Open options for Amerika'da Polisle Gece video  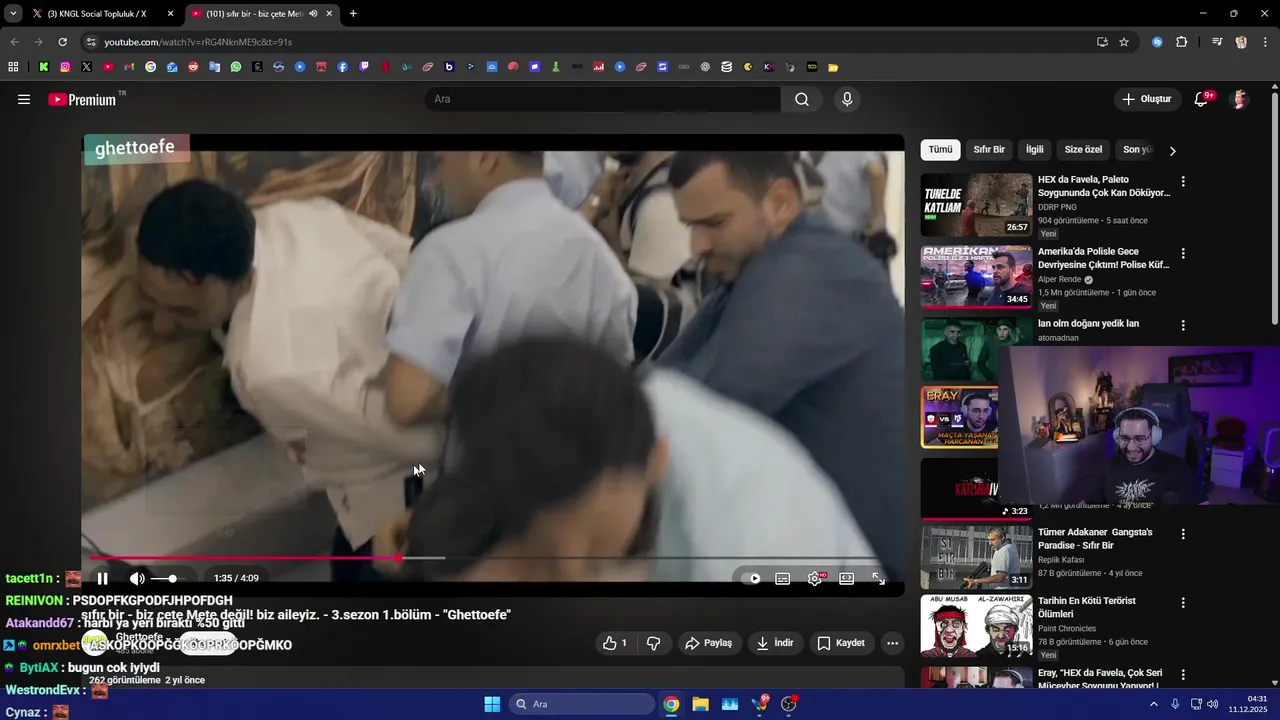[1183, 254]
